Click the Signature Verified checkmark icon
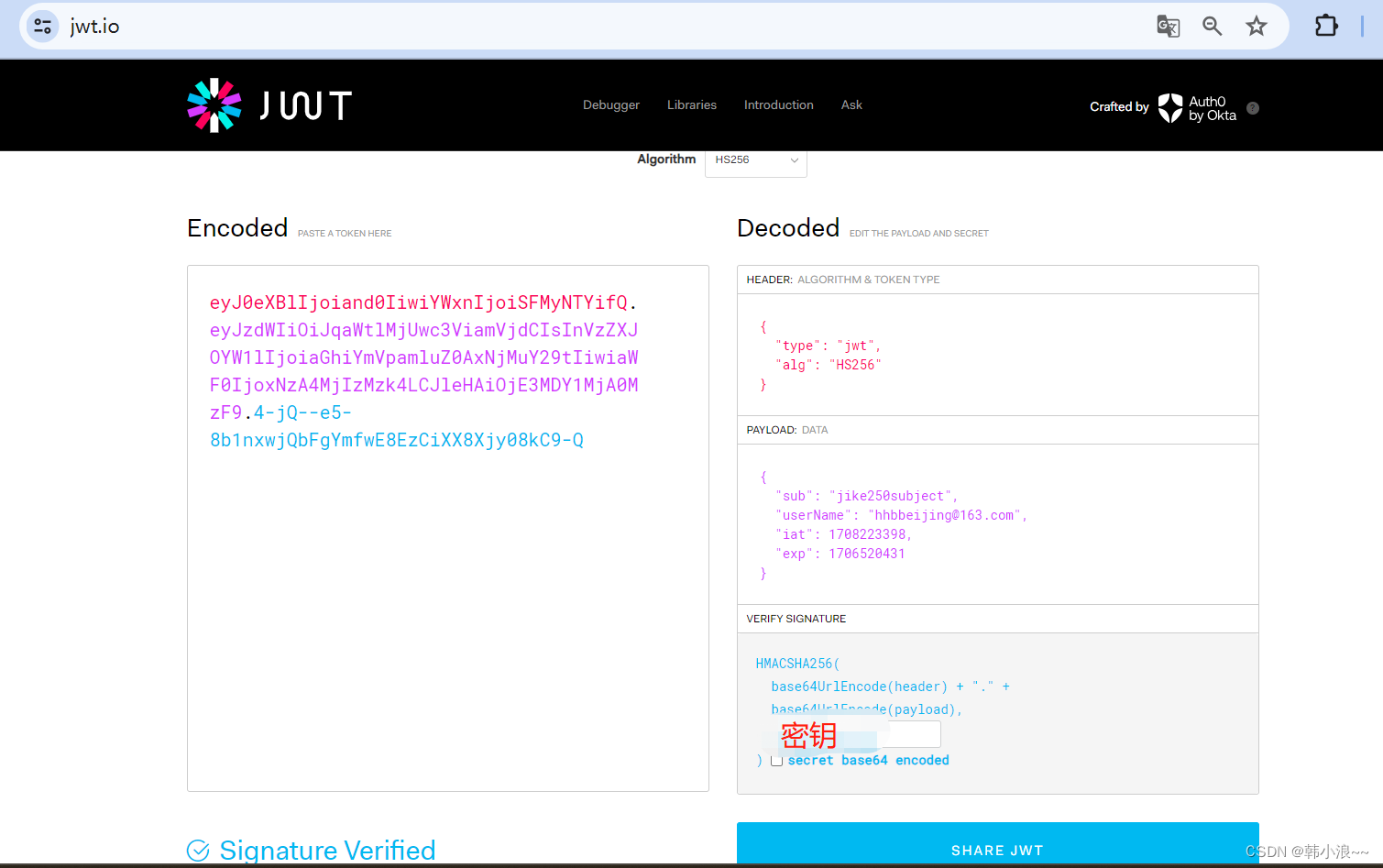1383x868 pixels. point(198,851)
